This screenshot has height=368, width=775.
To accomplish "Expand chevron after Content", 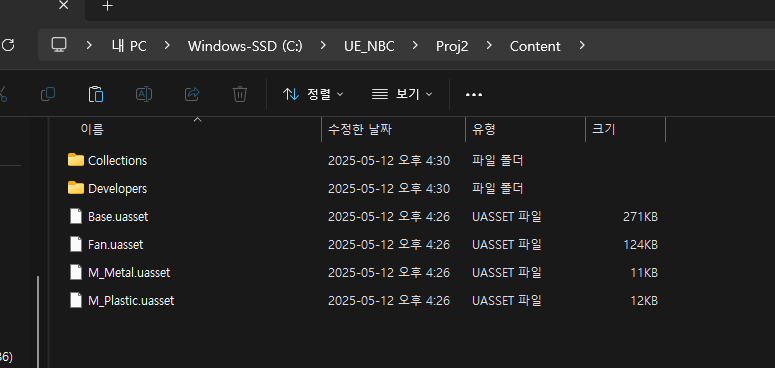I will pyautogui.click(x=582, y=45).
